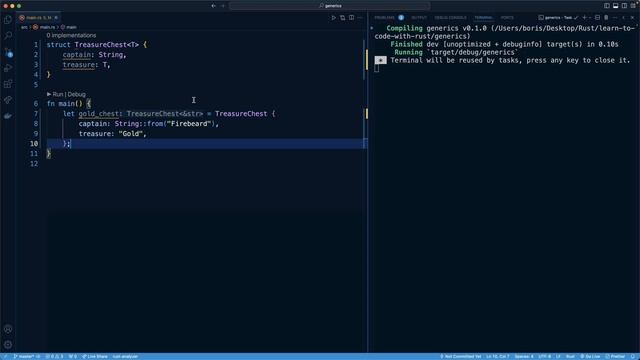Image resolution: width=640 pixels, height=360 pixels.
Task: Click the Not Committed Yet blame status
Action: click(x=460, y=356)
